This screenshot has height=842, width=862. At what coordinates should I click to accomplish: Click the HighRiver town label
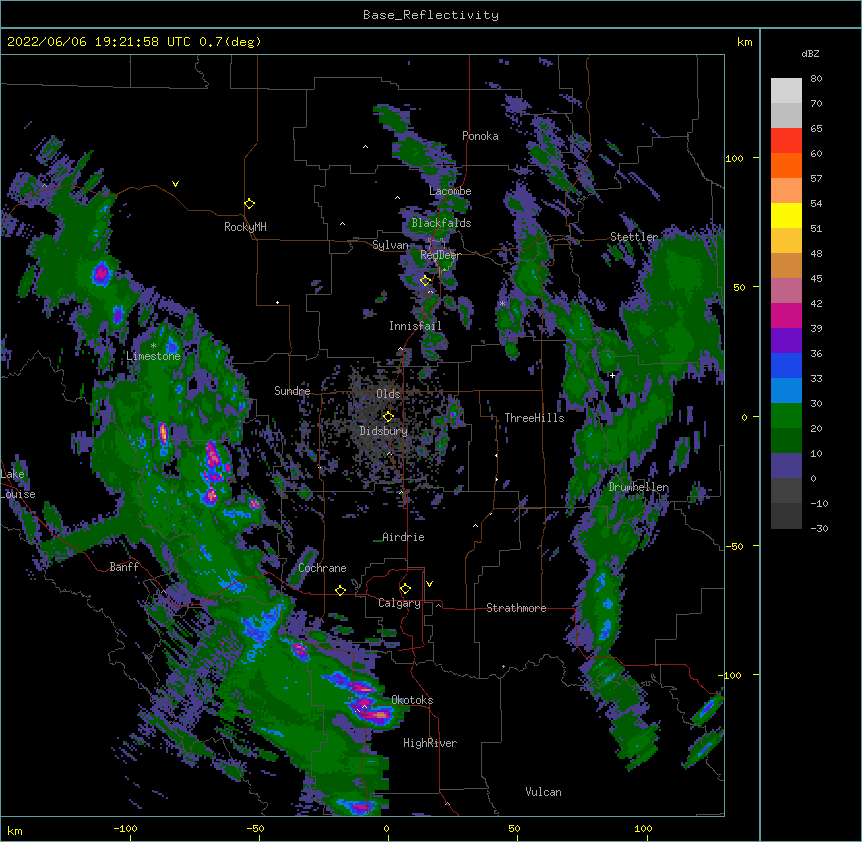tap(430, 743)
